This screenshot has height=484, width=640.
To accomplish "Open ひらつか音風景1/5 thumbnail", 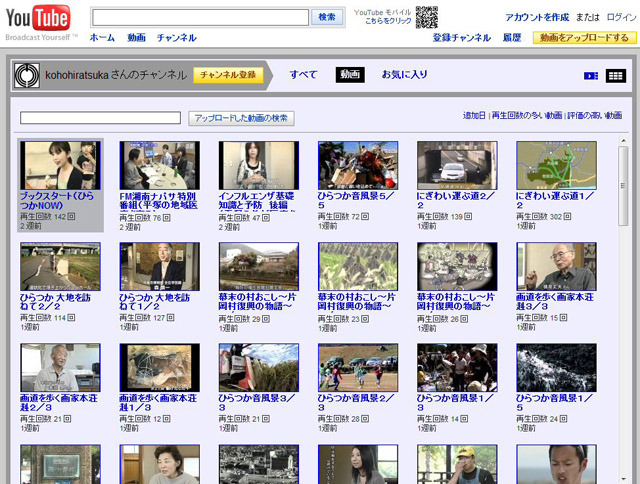I will [x=556, y=368].
